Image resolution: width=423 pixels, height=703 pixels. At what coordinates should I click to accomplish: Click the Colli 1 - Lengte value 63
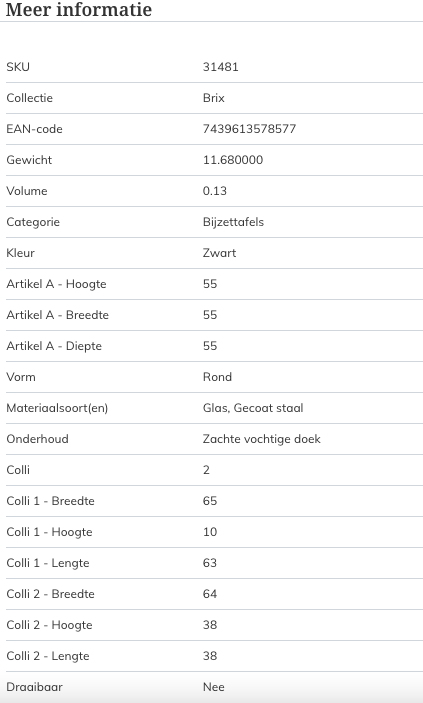tap(209, 563)
